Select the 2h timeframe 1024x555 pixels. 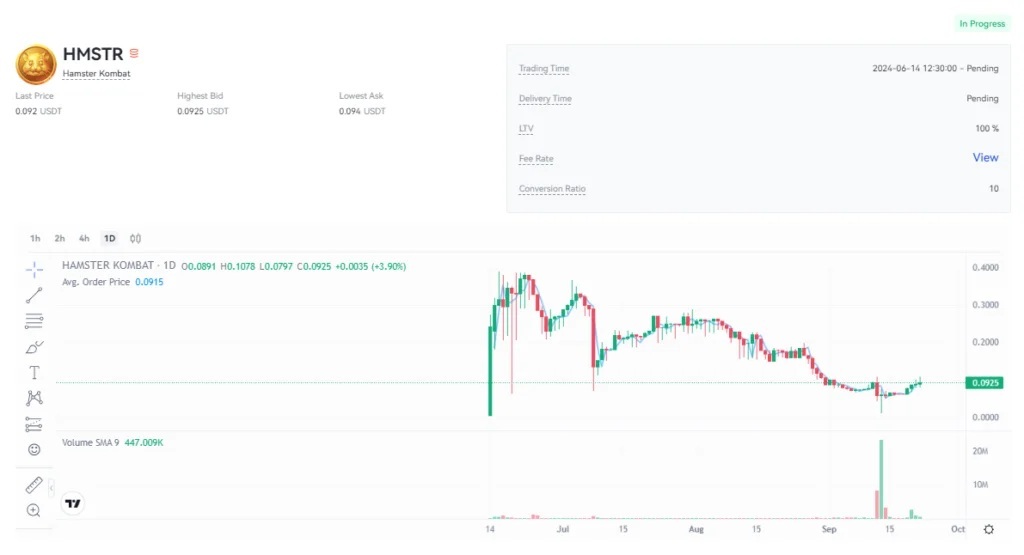click(59, 238)
